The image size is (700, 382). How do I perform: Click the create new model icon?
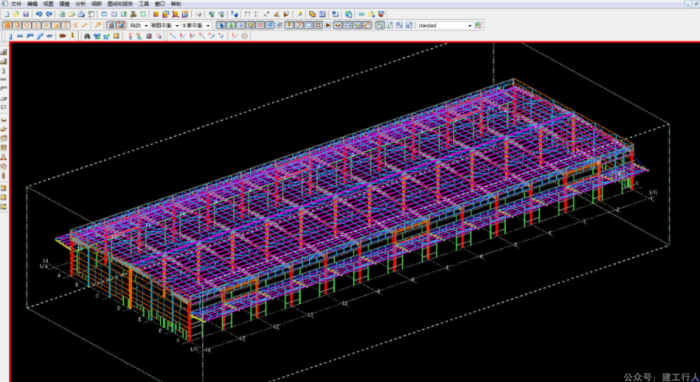6,15
